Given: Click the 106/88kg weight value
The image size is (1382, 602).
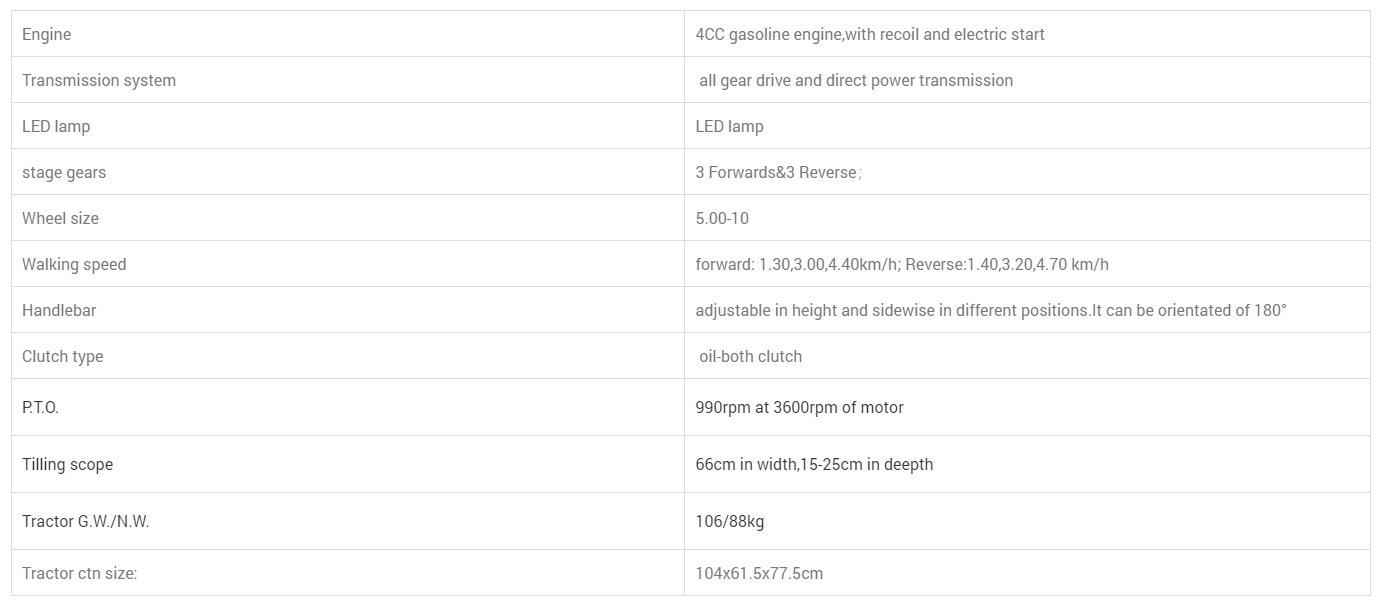Looking at the screenshot, I should click(730, 521).
